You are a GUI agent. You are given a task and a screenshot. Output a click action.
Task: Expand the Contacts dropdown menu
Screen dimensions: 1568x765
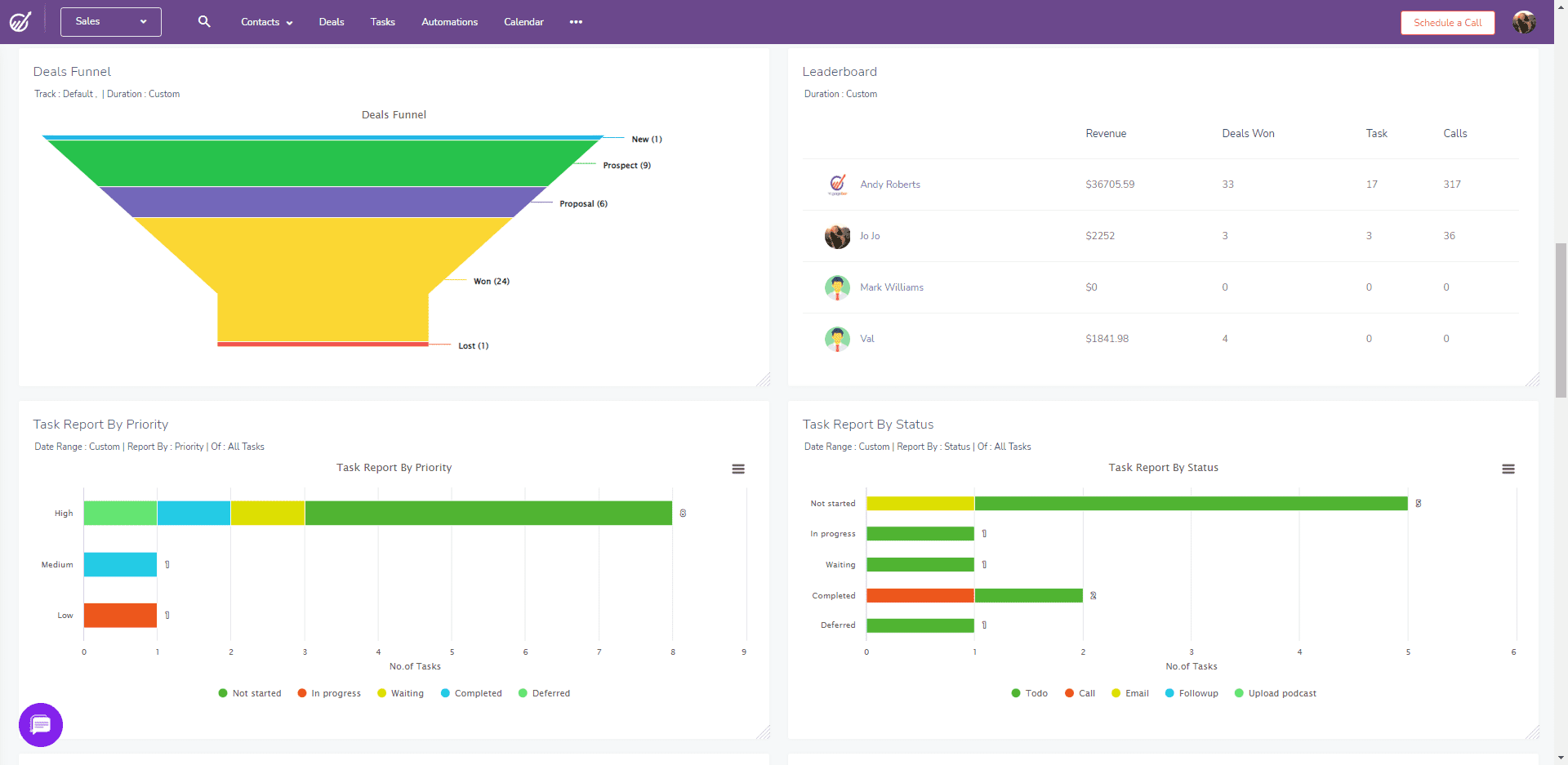tap(266, 22)
